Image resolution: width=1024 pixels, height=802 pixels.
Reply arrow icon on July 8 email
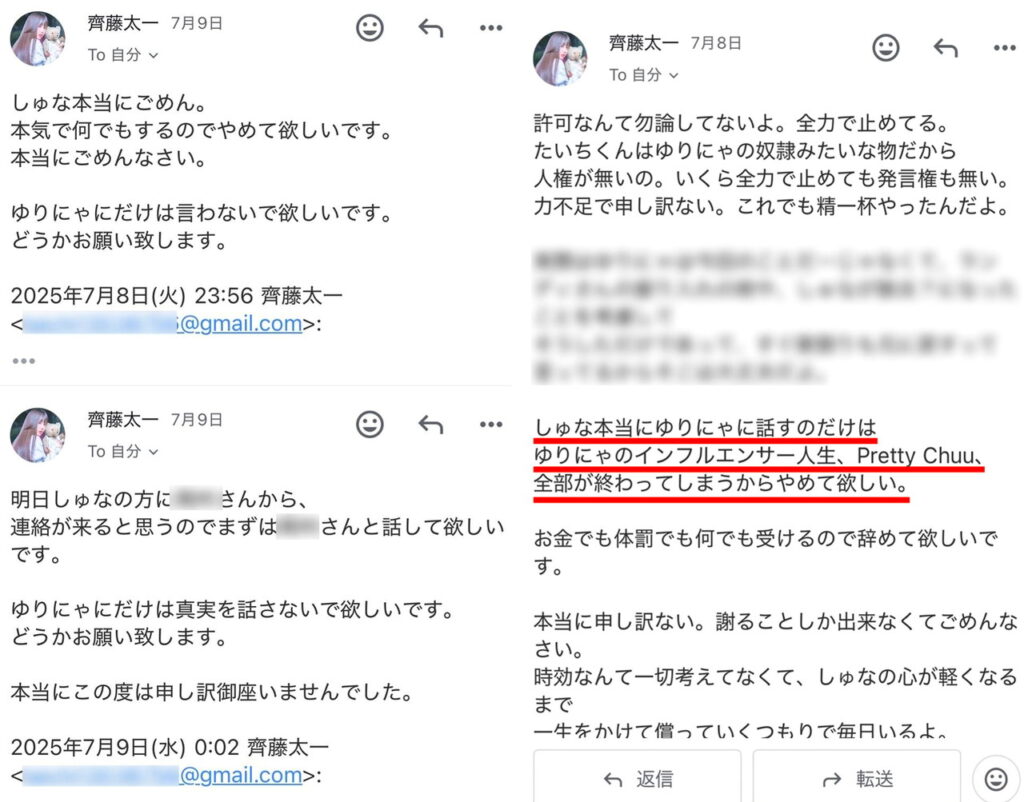pos(946,48)
